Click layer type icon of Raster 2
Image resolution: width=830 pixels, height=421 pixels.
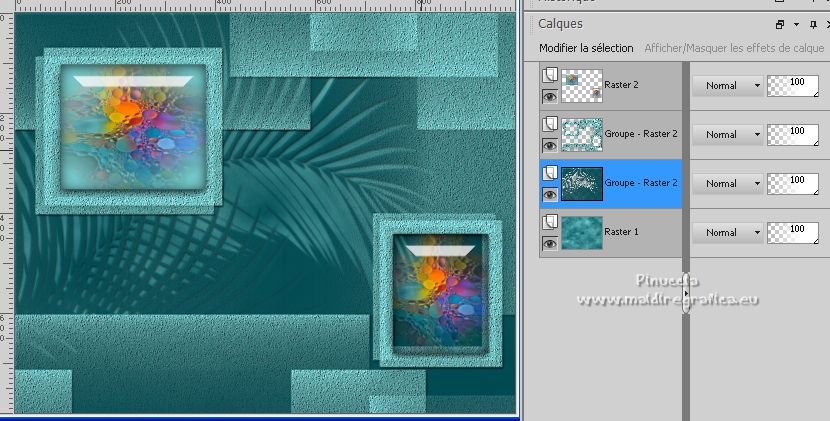pos(550,75)
